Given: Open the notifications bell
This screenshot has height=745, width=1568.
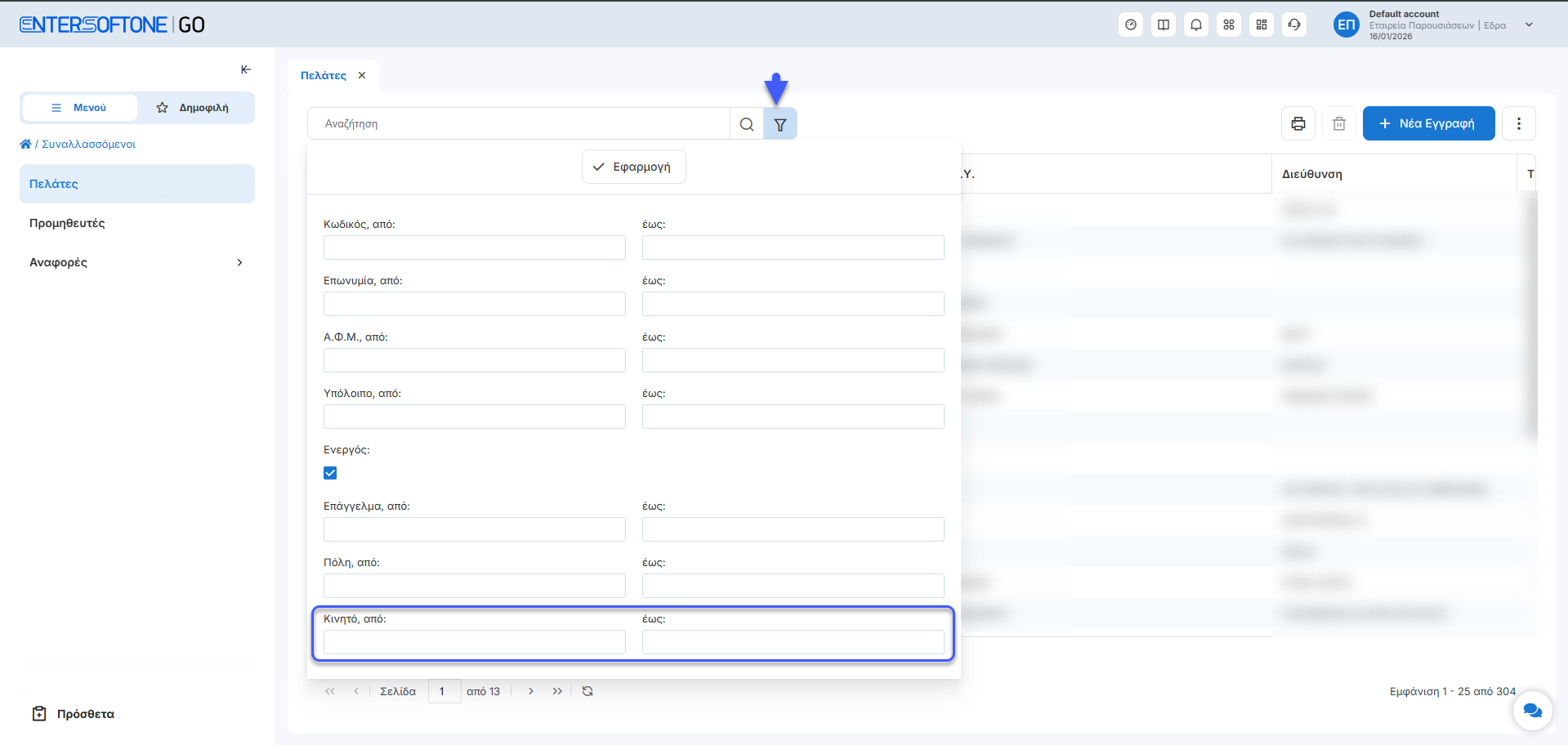Looking at the screenshot, I should (x=1196, y=25).
